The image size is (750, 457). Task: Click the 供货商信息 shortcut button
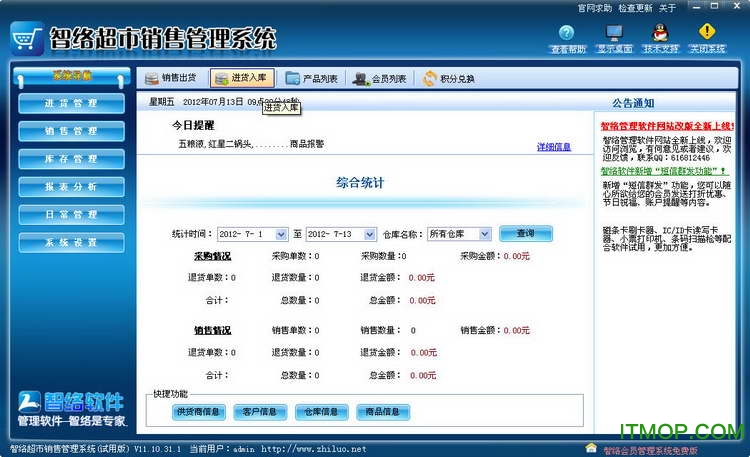[x=199, y=412]
